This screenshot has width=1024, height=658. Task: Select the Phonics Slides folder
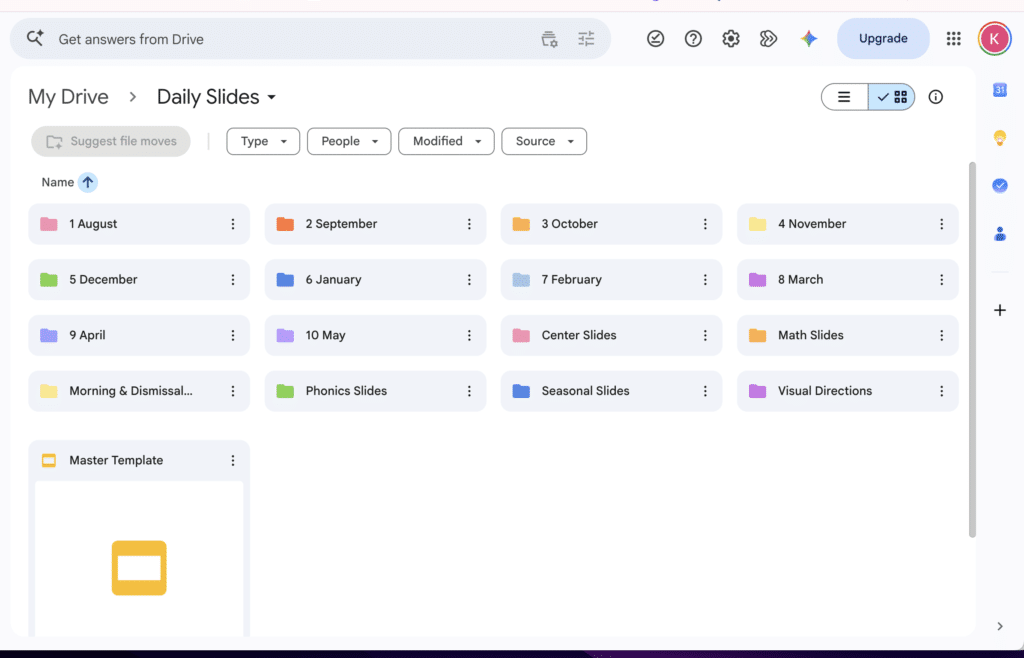point(376,391)
